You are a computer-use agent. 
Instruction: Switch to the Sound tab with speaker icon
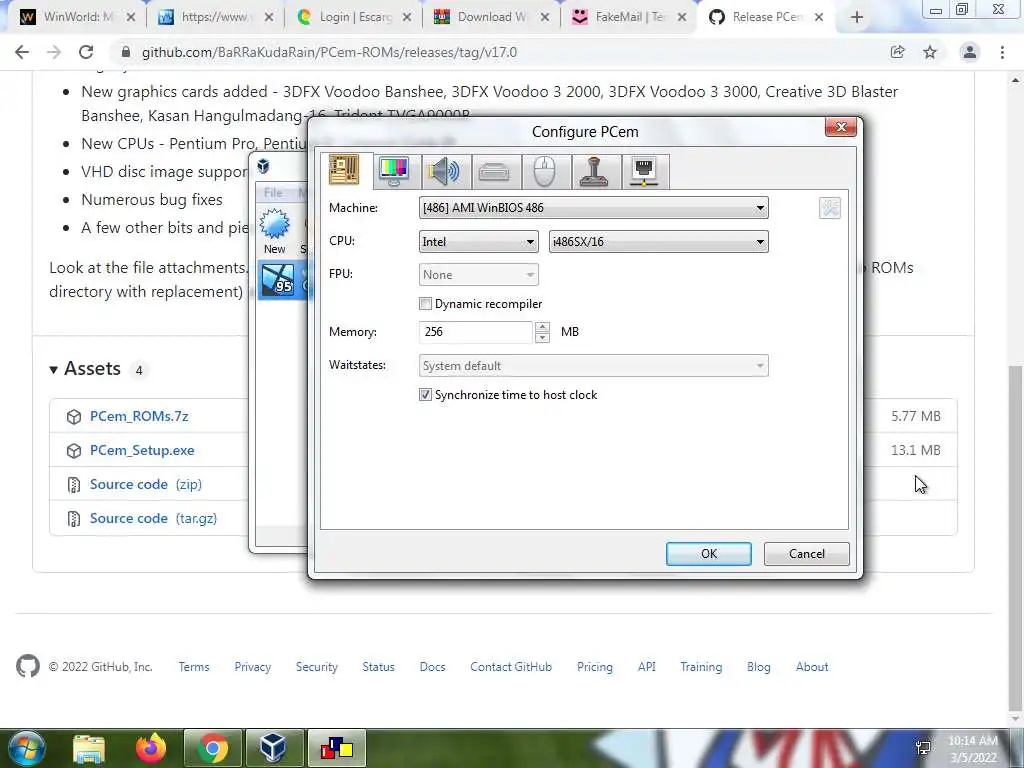click(443, 172)
